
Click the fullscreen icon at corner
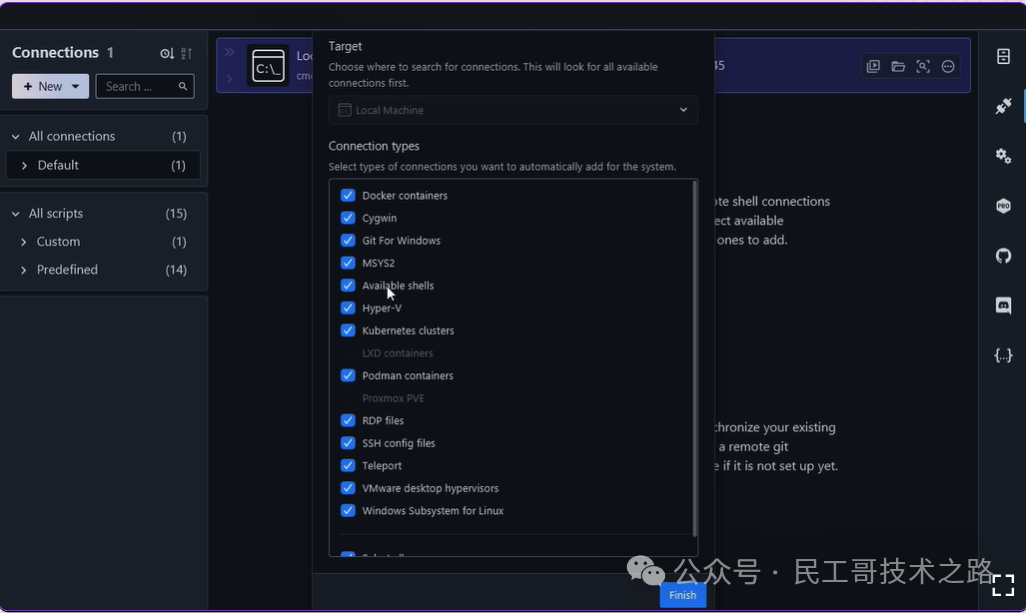tap(1003, 586)
